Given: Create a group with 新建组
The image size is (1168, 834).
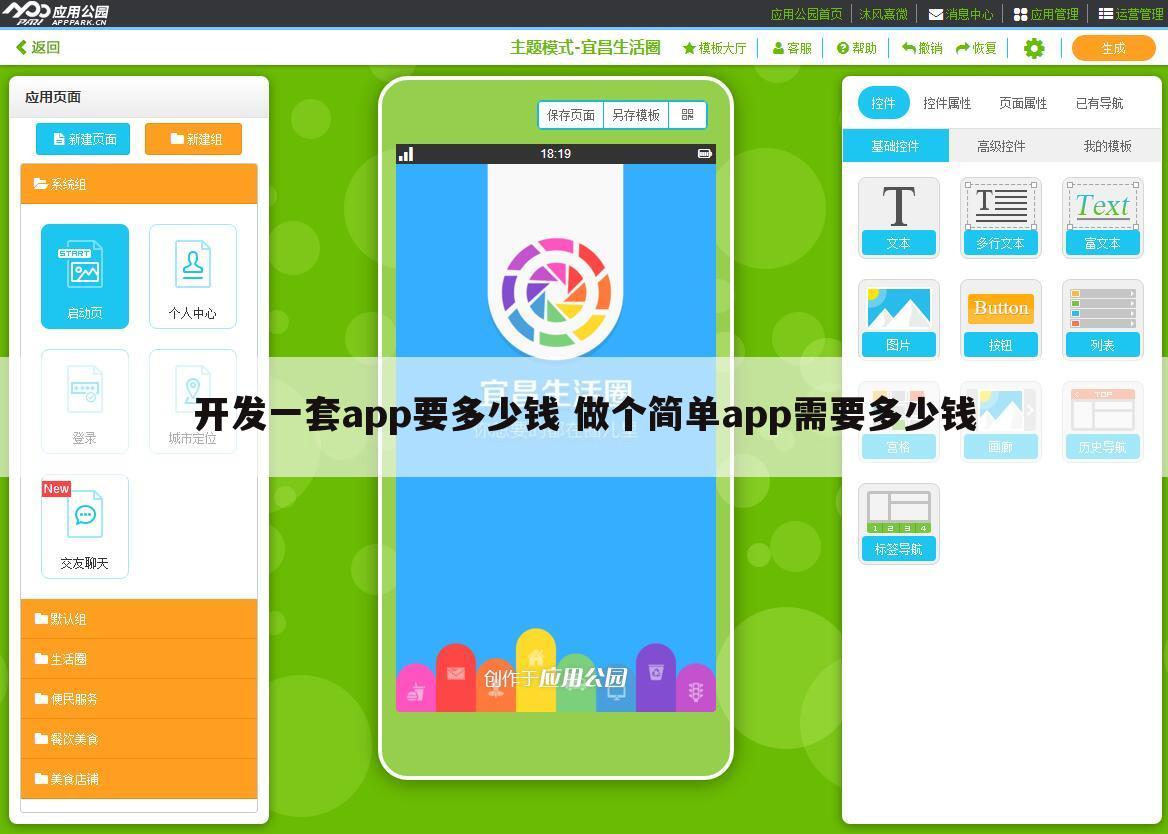Looking at the screenshot, I should (x=194, y=139).
